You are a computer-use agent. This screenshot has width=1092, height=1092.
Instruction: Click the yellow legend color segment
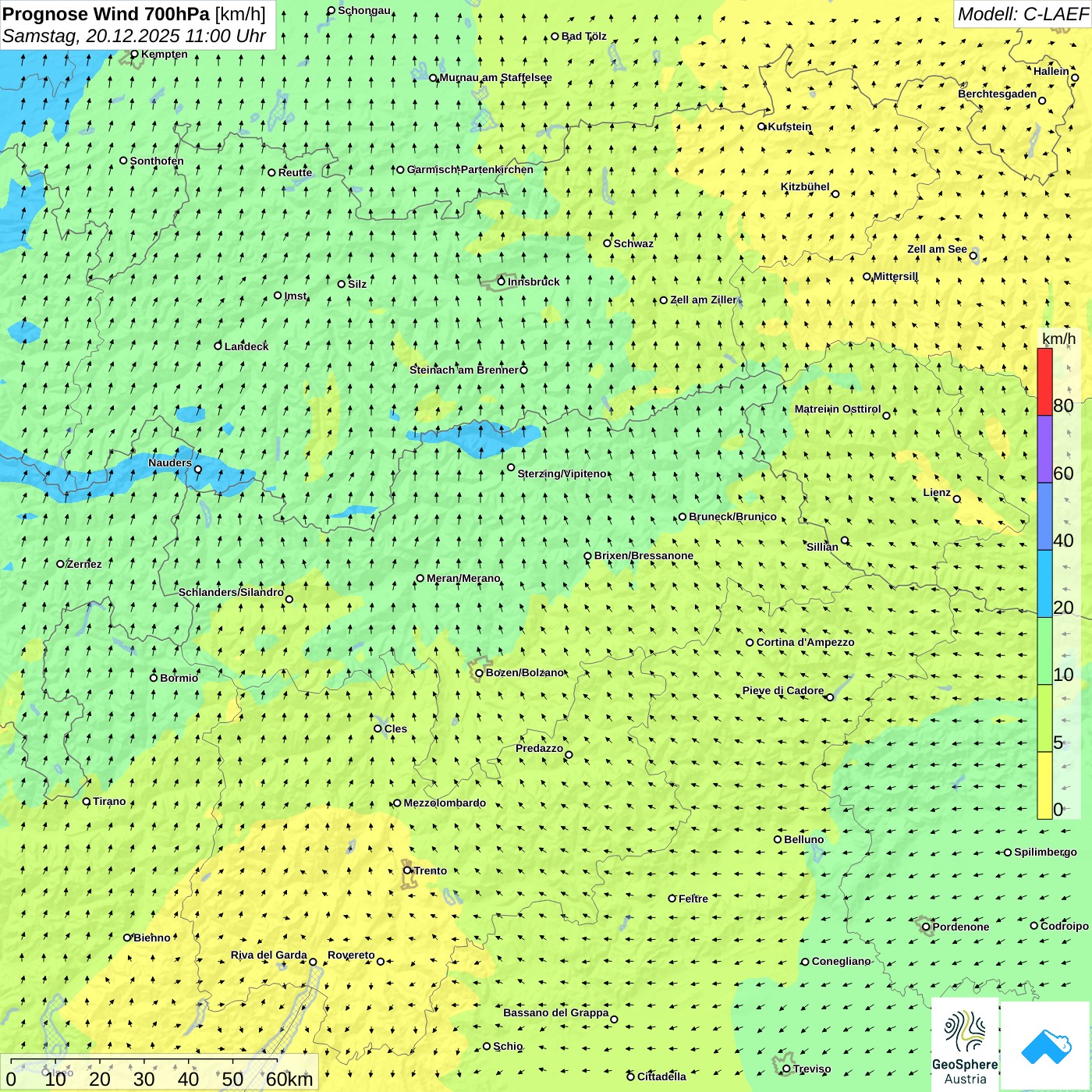point(1044,785)
